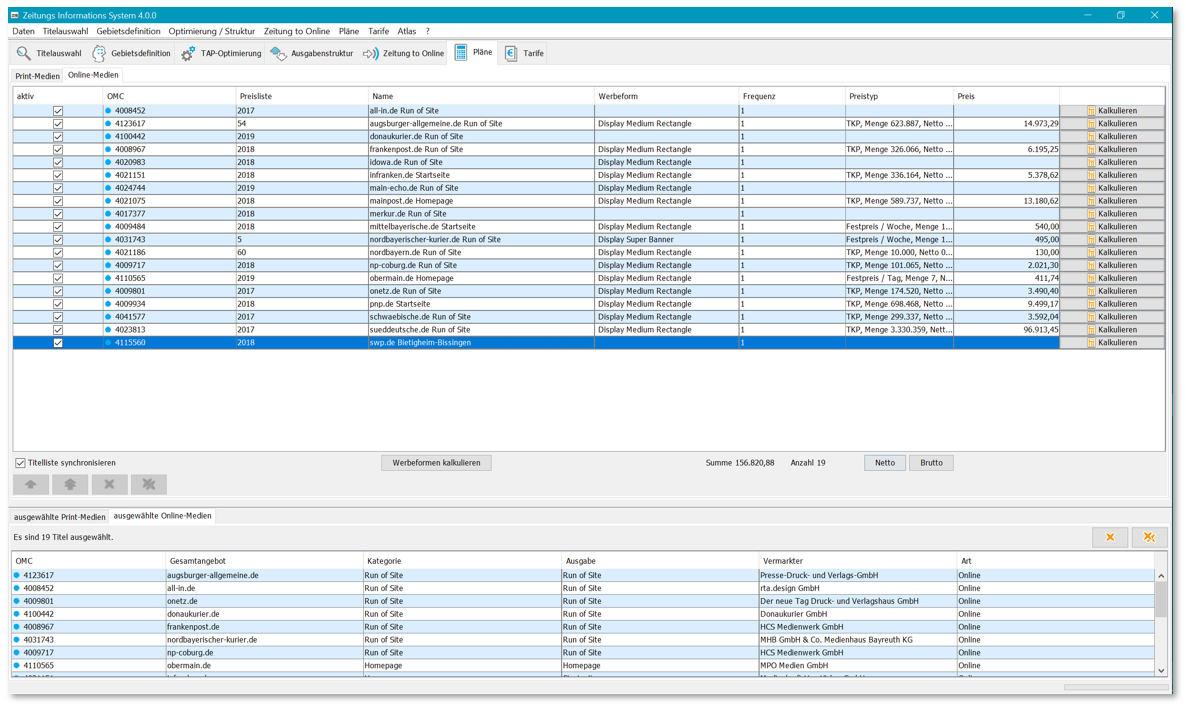The height and width of the screenshot is (710, 1186).
Task: Disable aktiv checkbox for sueddeutsche.de row
Action: coord(58,330)
